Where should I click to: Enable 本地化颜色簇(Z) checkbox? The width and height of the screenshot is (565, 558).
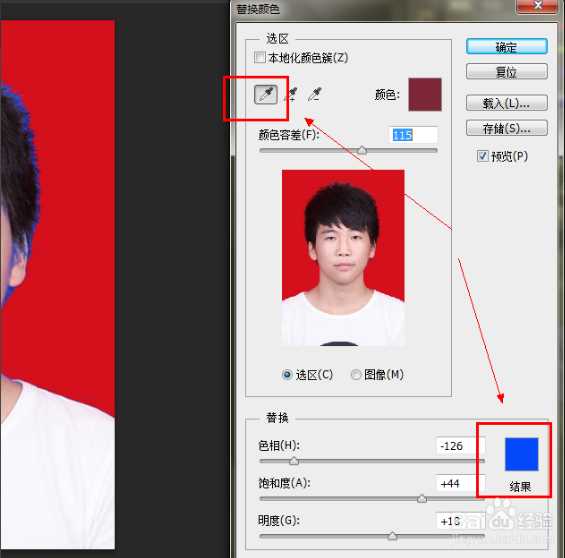pos(260,57)
